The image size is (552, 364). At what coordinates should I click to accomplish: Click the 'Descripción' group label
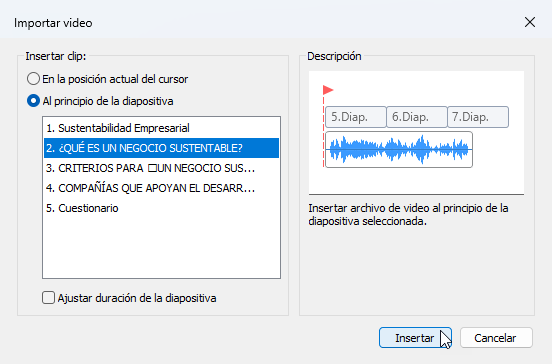(x=334, y=56)
